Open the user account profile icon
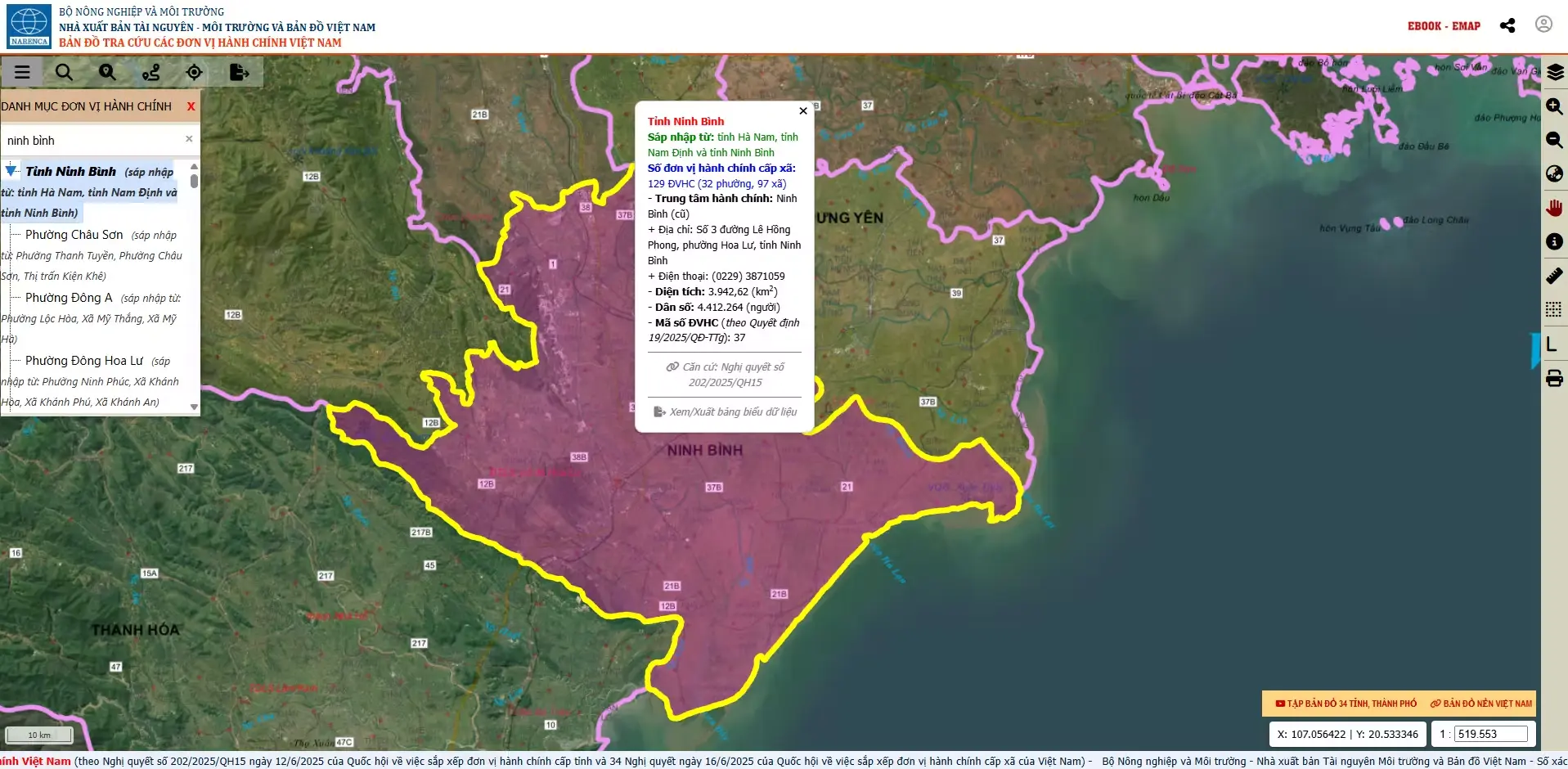Image resolution: width=1568 pixels, height=769 pixels. (x=1543, y=25)
